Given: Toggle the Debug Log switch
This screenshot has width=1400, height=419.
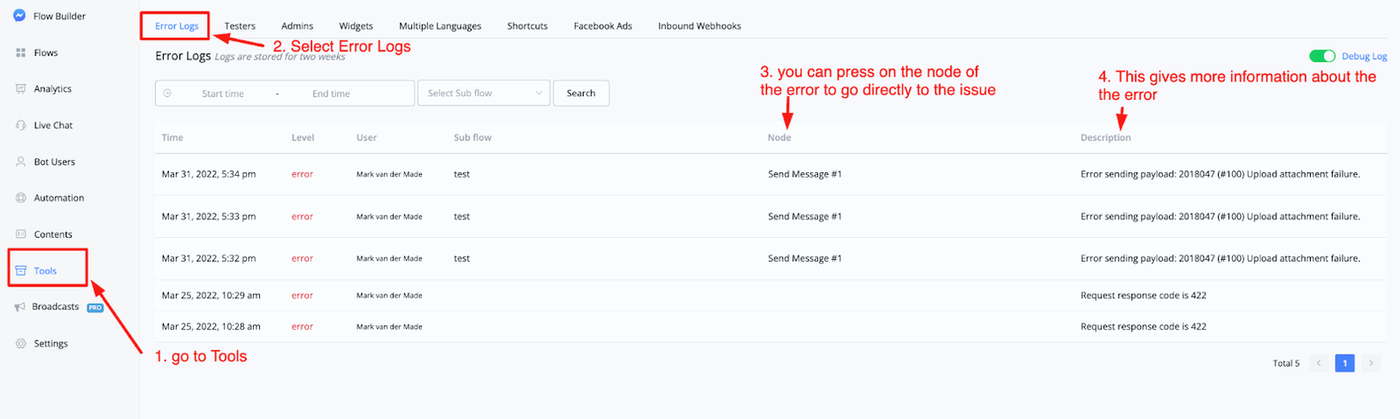Looking at the screenshot, I should coord(1323,57).
